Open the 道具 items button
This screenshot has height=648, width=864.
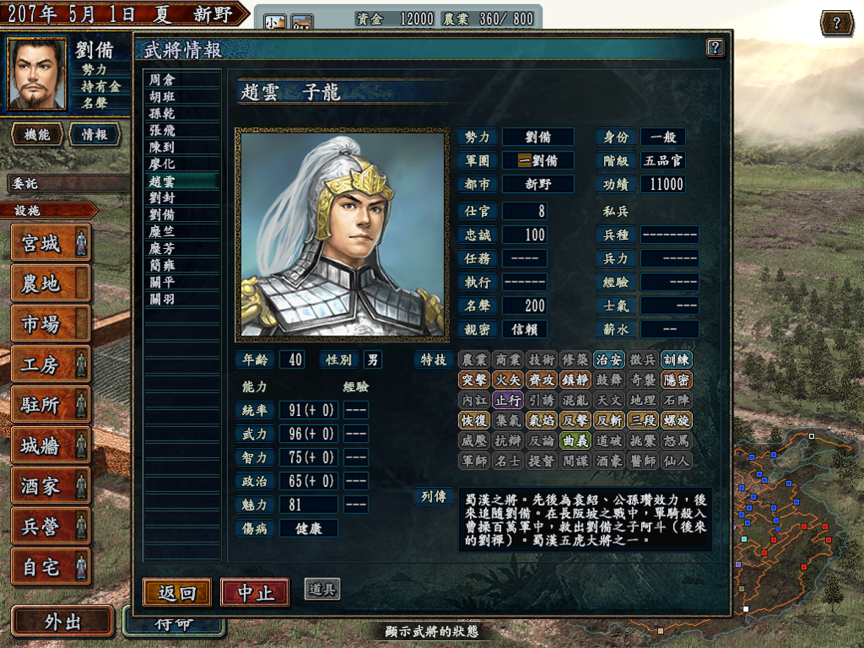coord(322,590)
